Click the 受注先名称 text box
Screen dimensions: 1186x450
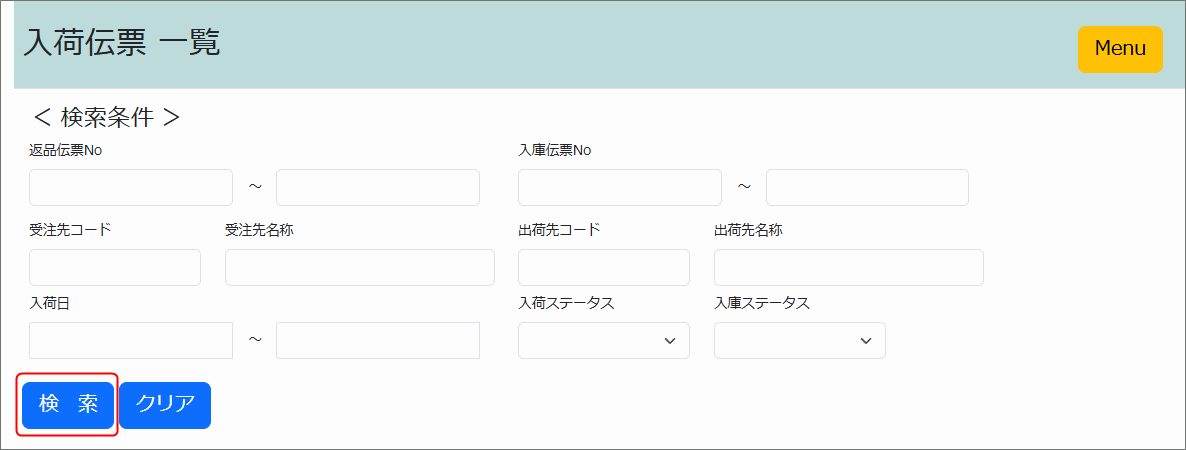pyautogui.click(x=360, y=268)
